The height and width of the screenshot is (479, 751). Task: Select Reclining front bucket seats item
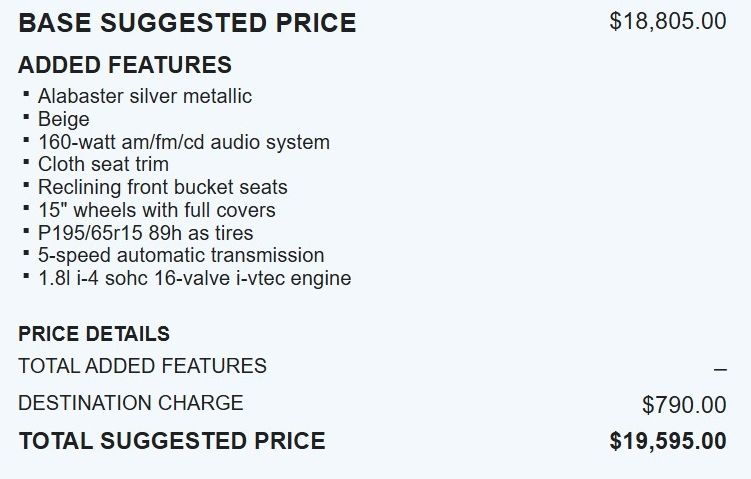click(162, 187)
